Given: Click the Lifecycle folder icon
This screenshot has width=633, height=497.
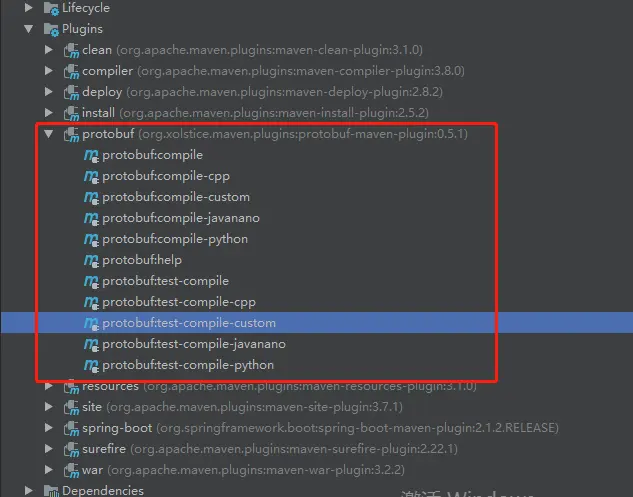Looking at the screenshot, I should (x=51, y=8).
